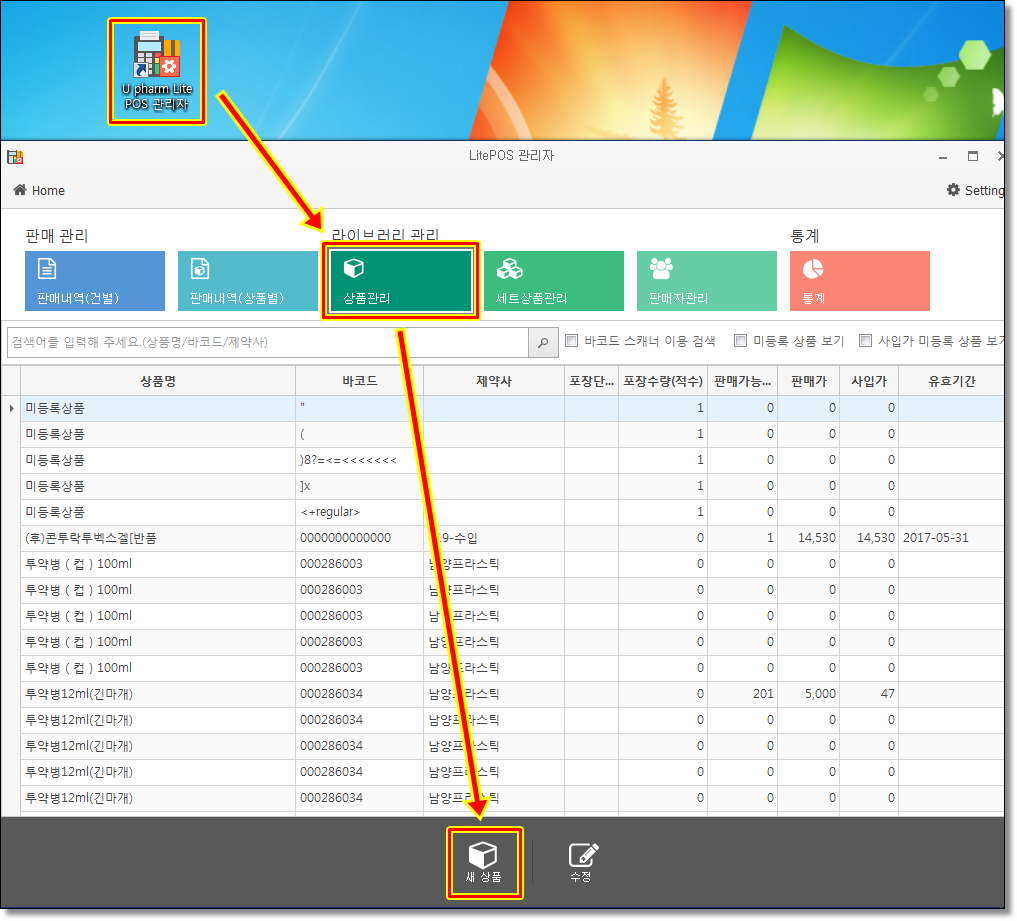The width and height of the screenshot is (1017, 921).
Task: Click the 수정 edit icon in the bottom bar
Action: tap(583, 863)
